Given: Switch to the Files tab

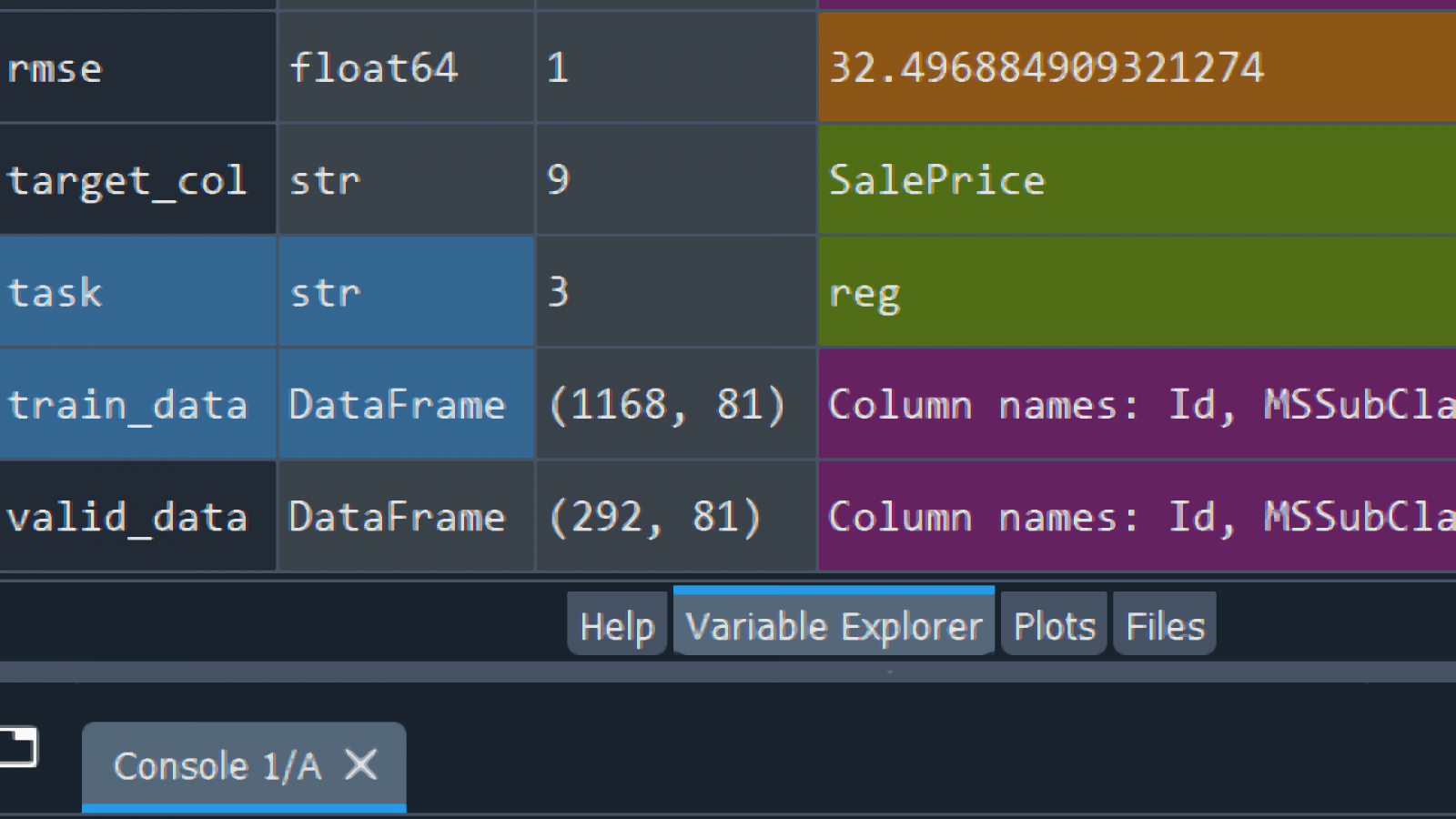Looking at the screenshot, I should coord(1164,626).
